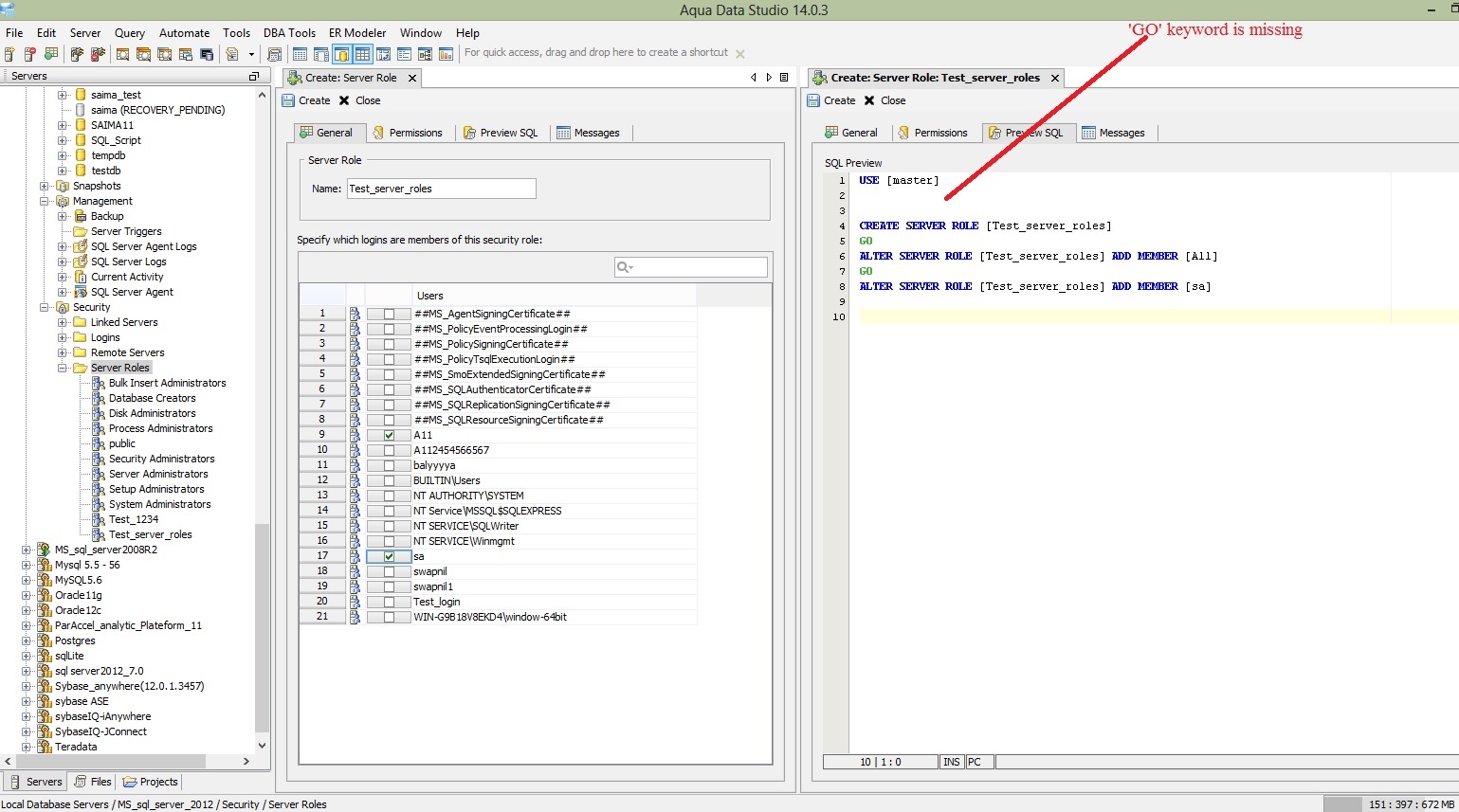The width and height of the screenshot is (1459, 812).
Task: Click the Backup icon under Management
Action: click(x=81, y=216)
